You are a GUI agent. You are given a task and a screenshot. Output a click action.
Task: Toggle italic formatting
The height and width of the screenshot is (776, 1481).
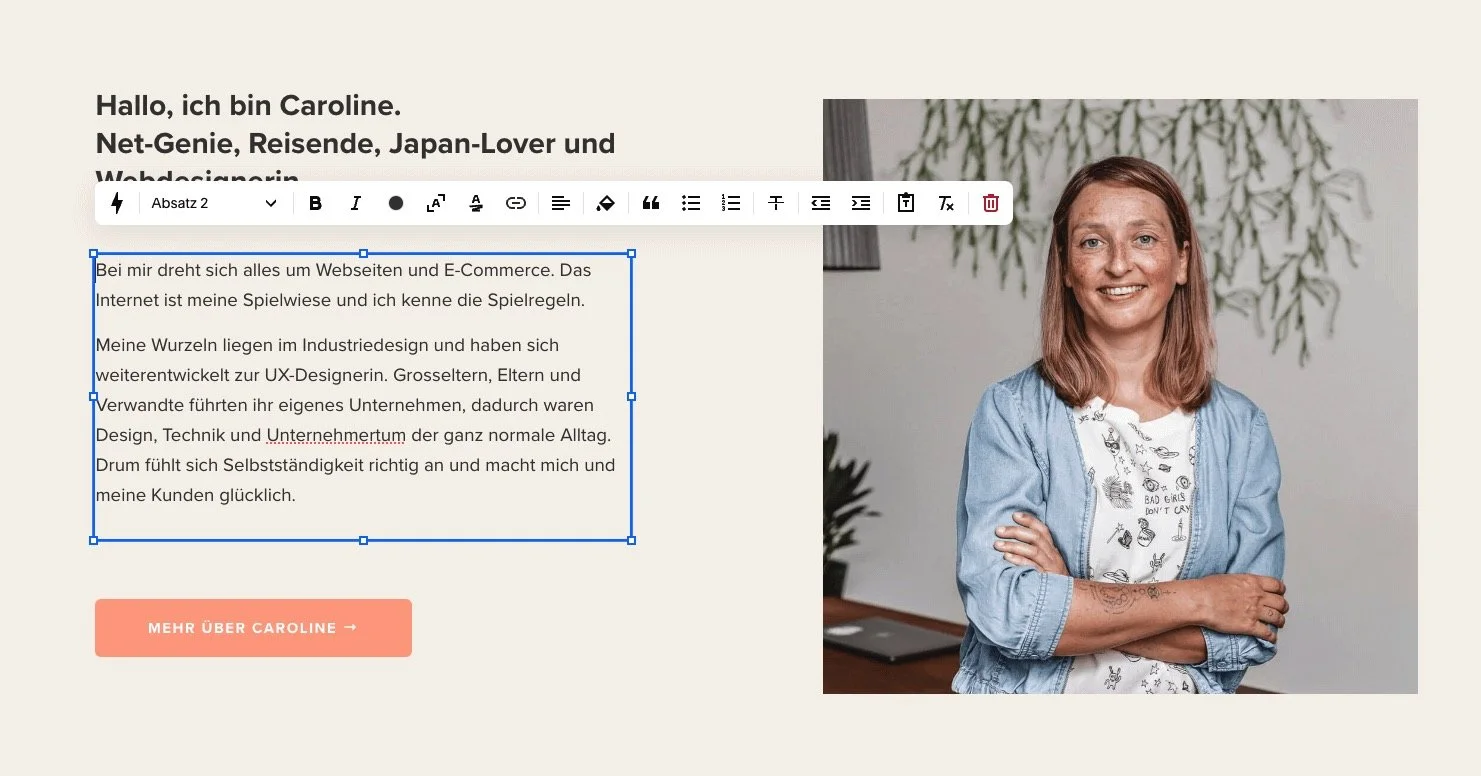[356, 203]
